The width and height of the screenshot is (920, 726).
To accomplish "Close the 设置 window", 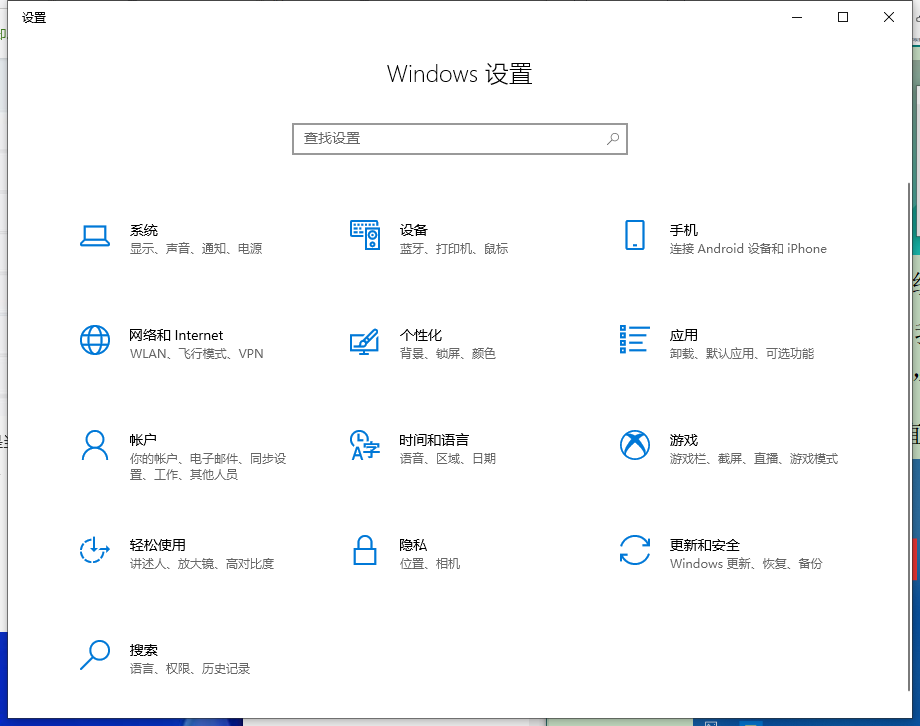I will coord(889,18).
